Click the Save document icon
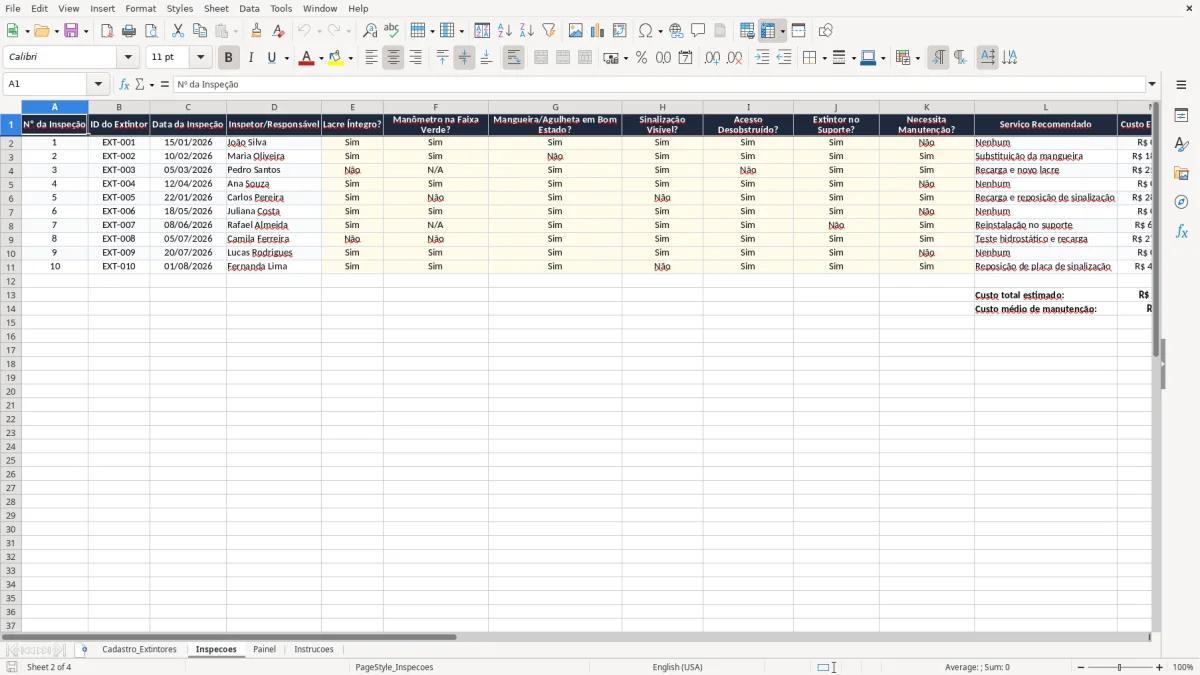Screen dimensions: 1200x675 (x=71, y=31)
